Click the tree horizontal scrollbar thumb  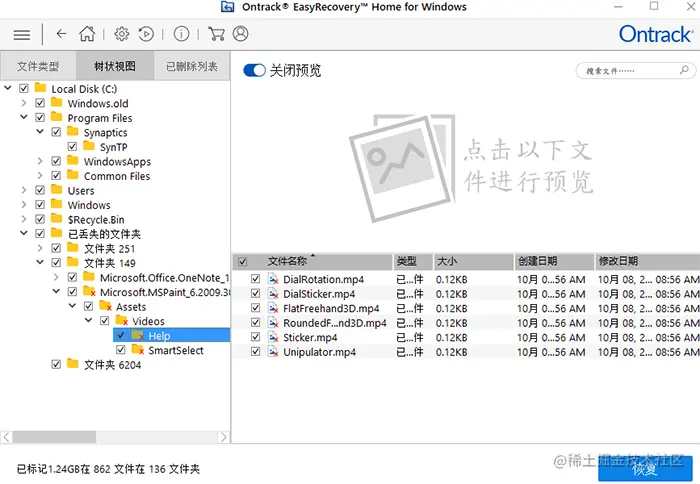[54, 437]
